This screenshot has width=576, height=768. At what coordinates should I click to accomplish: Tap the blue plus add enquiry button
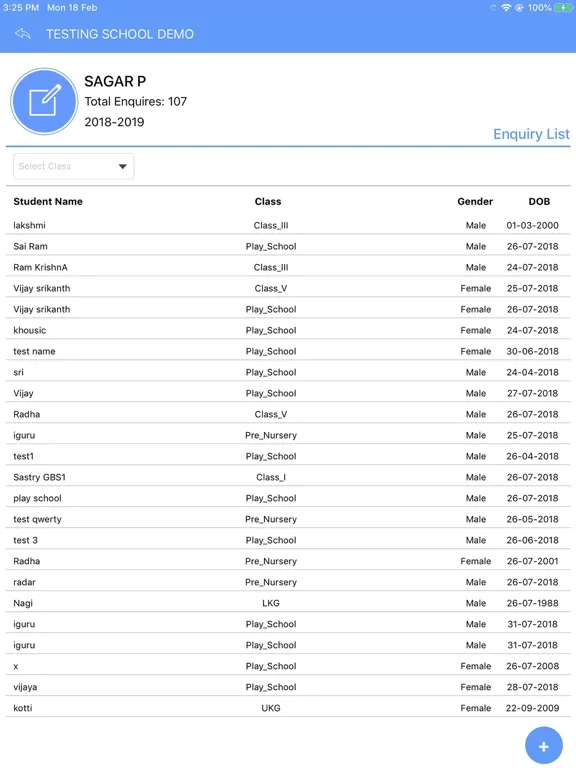(544, 746)
